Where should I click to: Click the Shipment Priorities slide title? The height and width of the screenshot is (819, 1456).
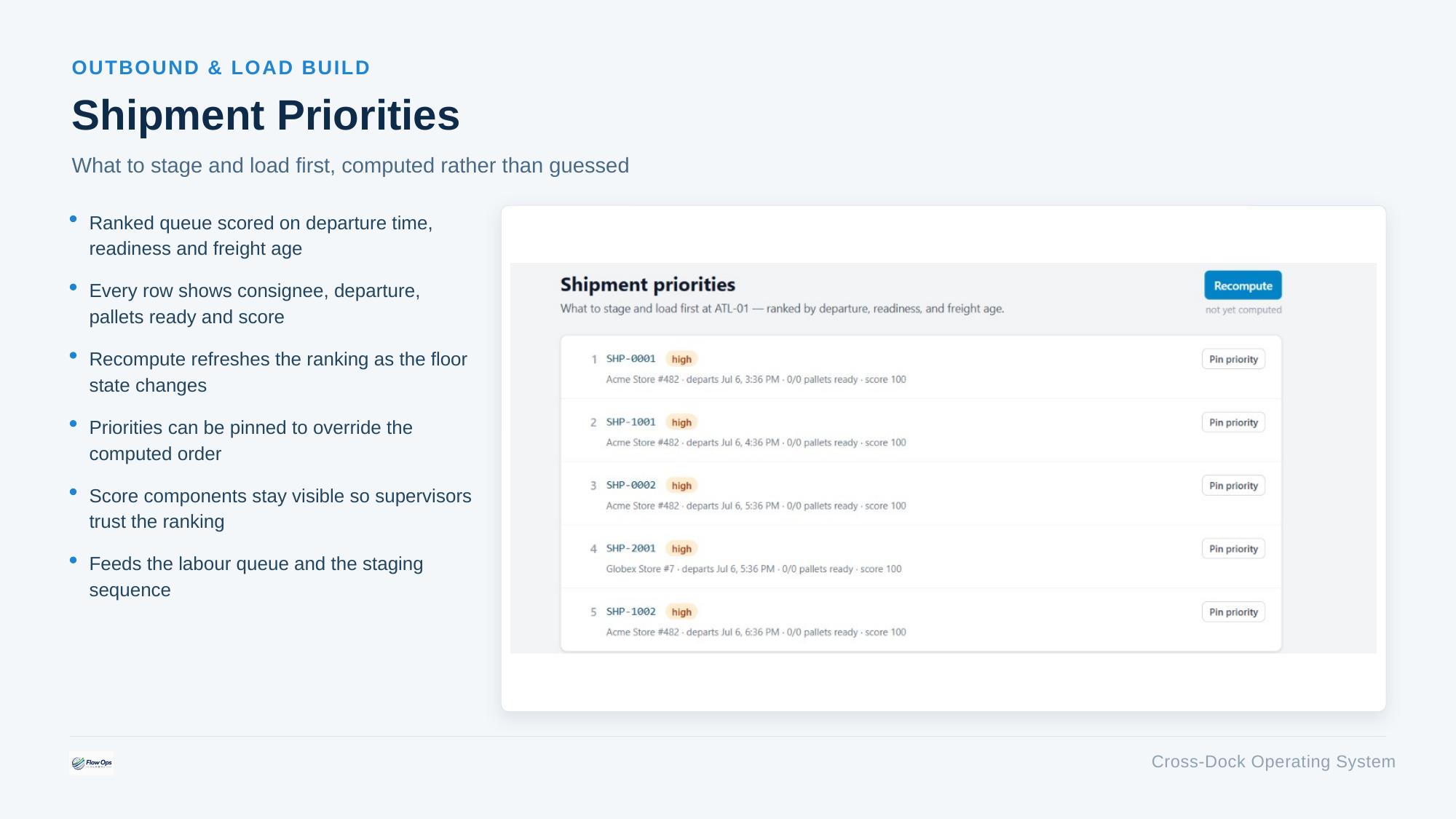tap(266, 115)
